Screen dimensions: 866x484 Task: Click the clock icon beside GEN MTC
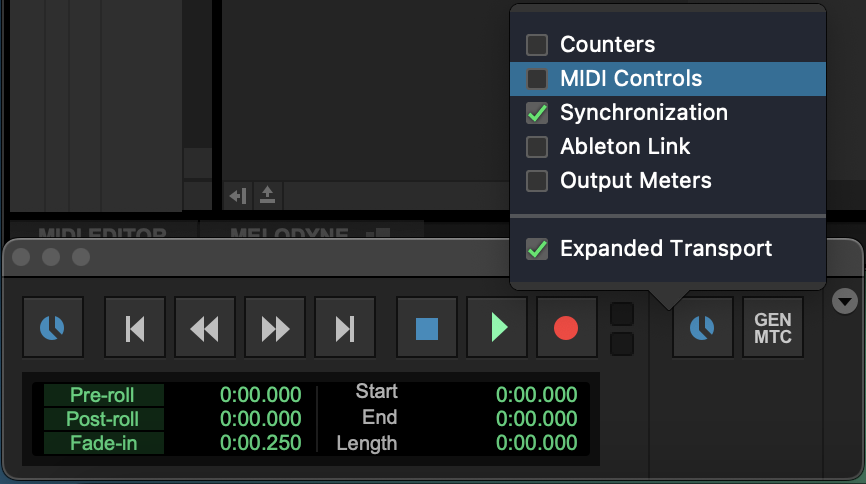click(703, 328)
